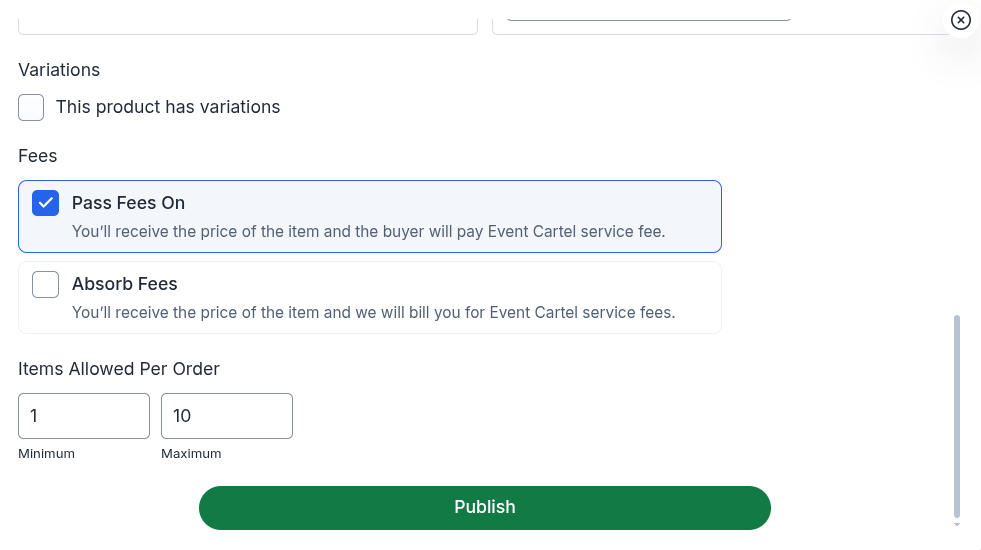Click the 'Maximum' caption under the field

[191, 454]
